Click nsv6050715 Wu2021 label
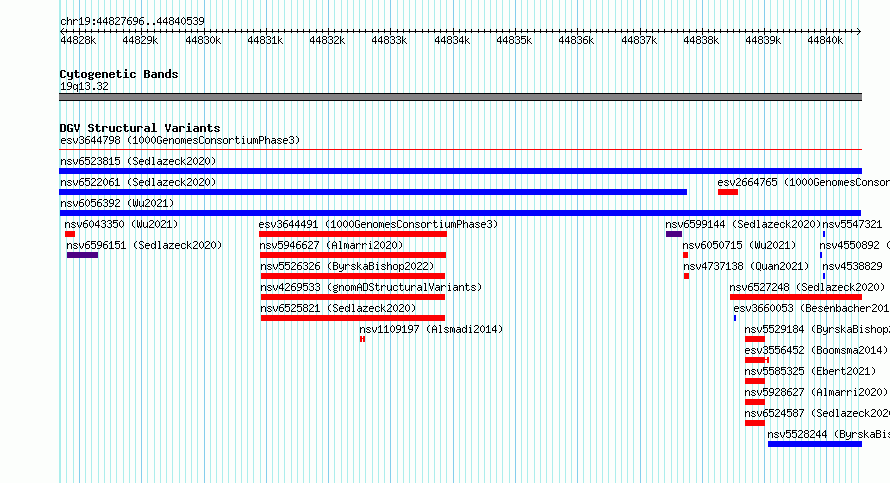The image size is (890, 483). coord(740,245)
